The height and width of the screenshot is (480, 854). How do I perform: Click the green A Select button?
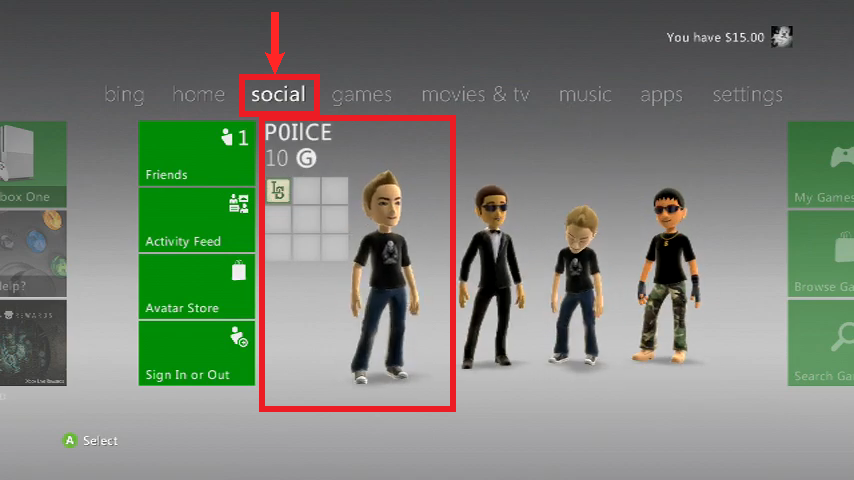coord(70,440)
